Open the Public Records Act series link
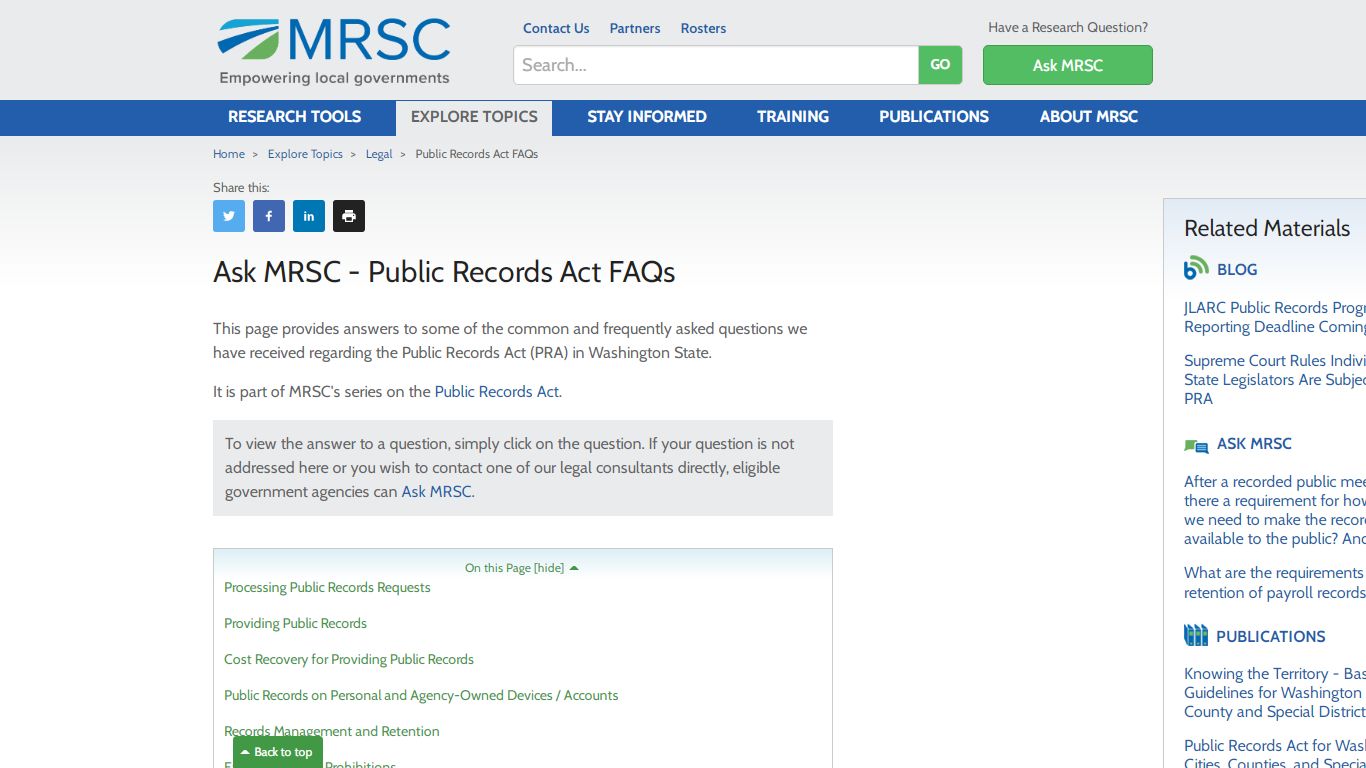The height and width of the screenshot is (768, 1366). (497, 392)
